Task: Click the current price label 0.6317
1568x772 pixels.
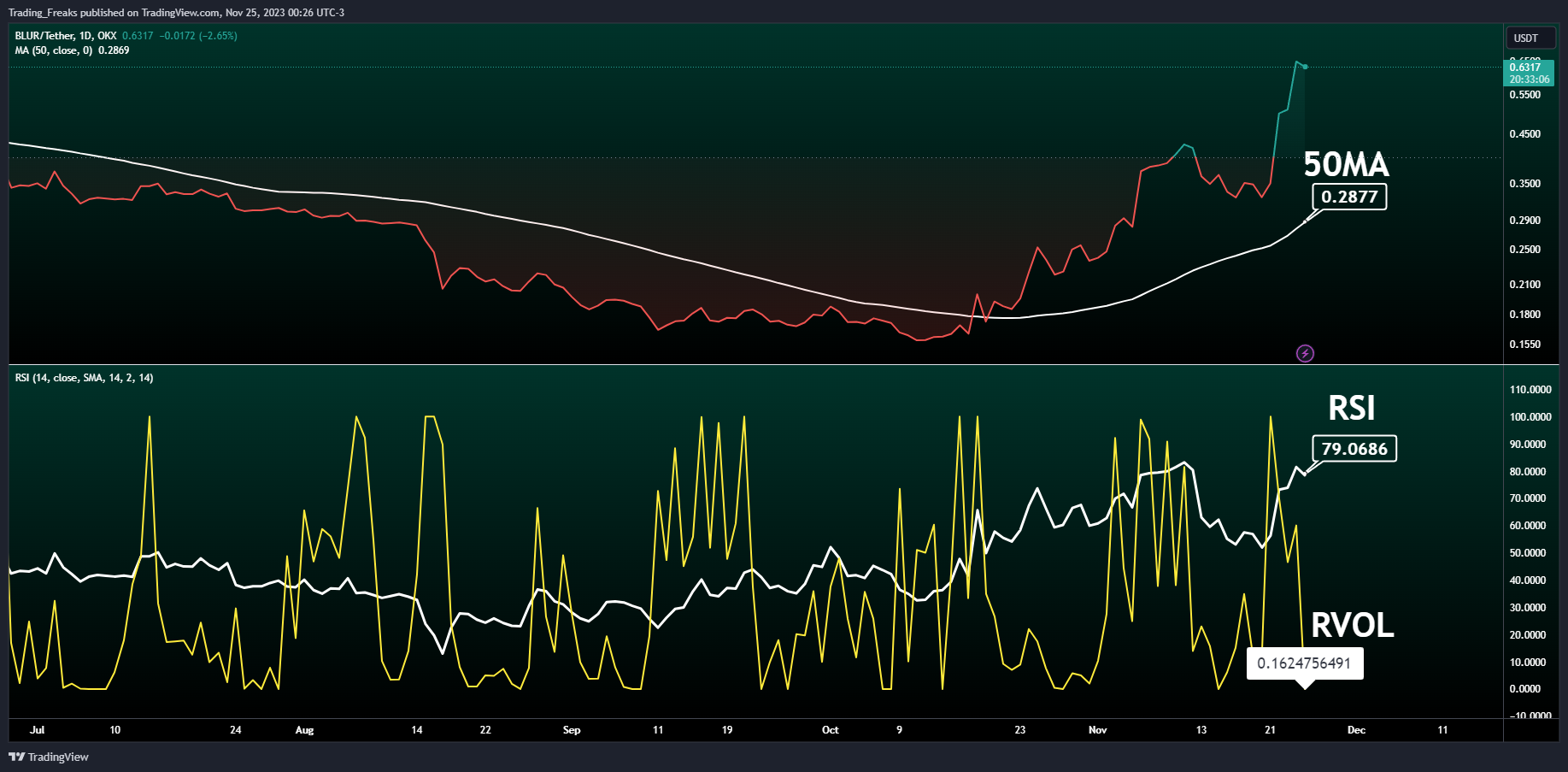Action: pos(1525,67)
